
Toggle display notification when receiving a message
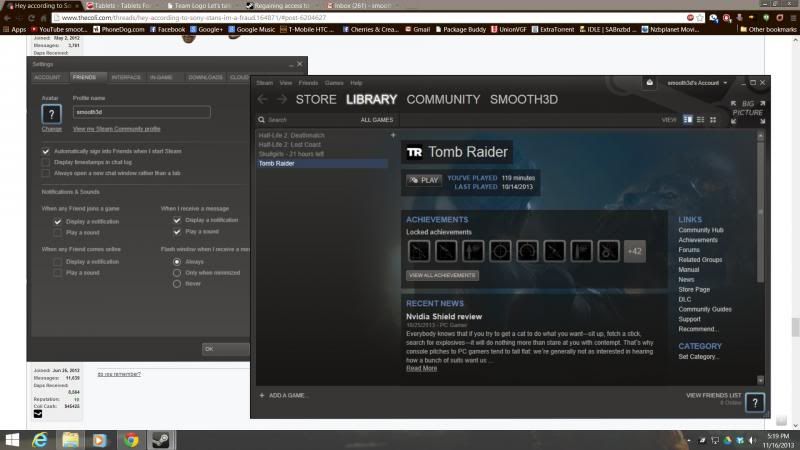point(177,220)
